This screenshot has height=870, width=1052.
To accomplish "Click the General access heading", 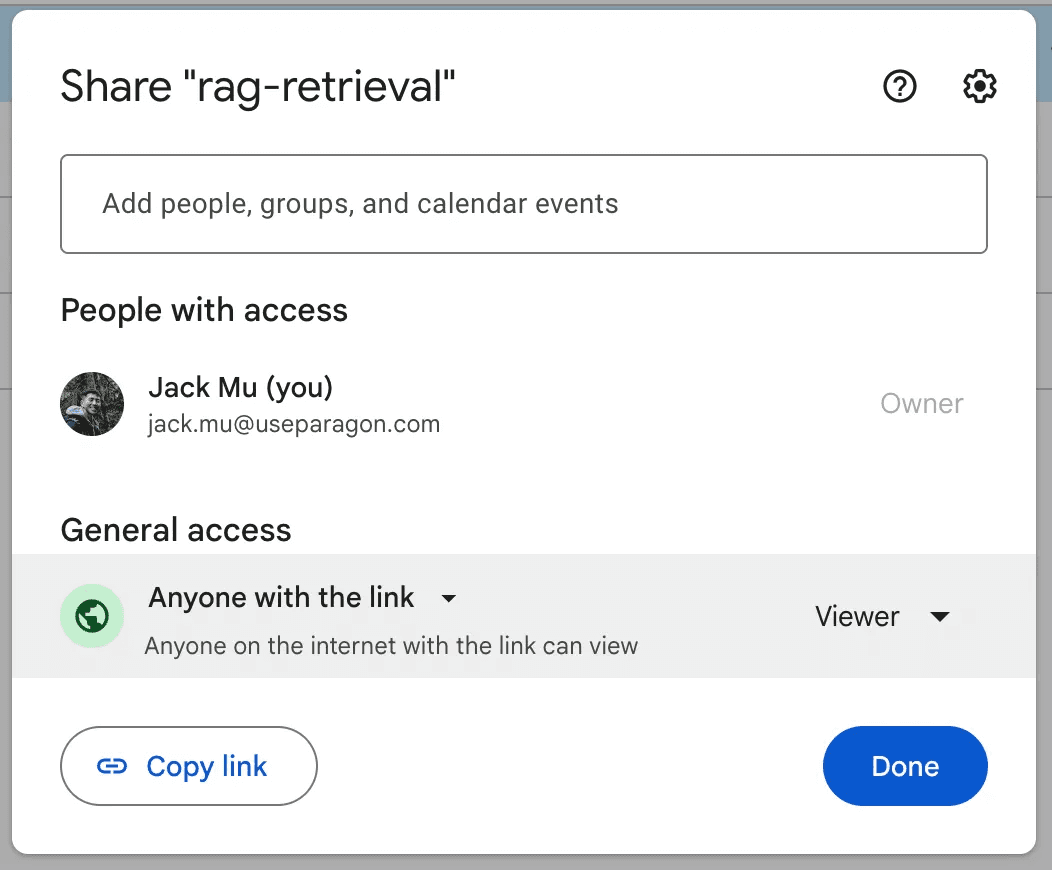I will 176,530.
